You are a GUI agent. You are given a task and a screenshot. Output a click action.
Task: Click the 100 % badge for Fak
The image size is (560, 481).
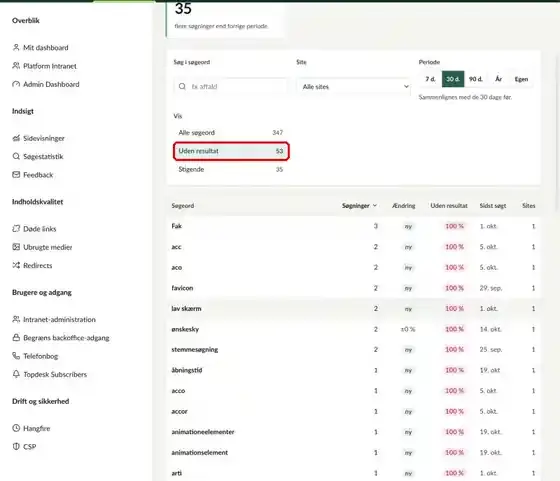(x=454, y=226)
